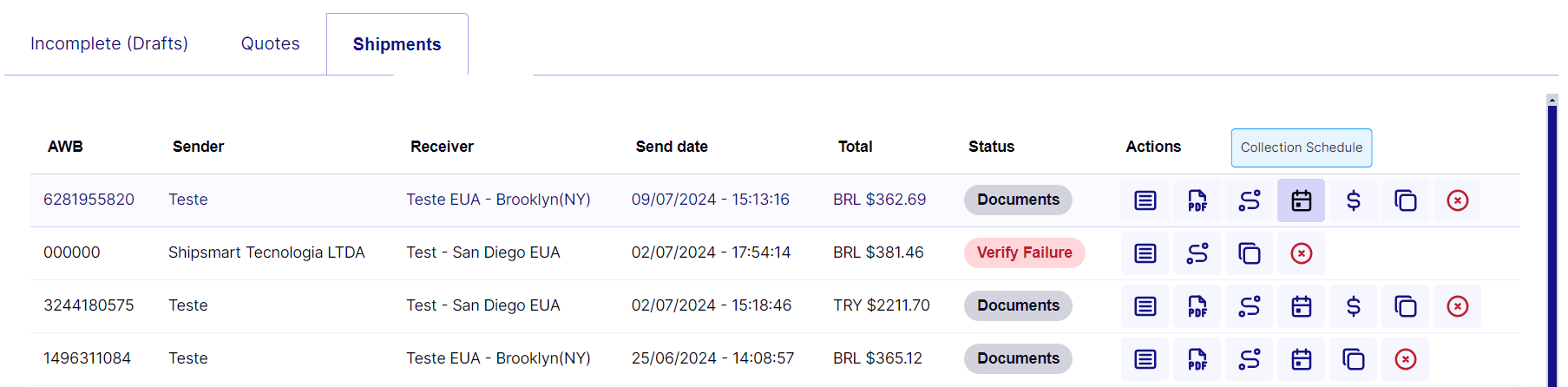Open tracking route icon for shipment 3244180575

(1249, 306)
